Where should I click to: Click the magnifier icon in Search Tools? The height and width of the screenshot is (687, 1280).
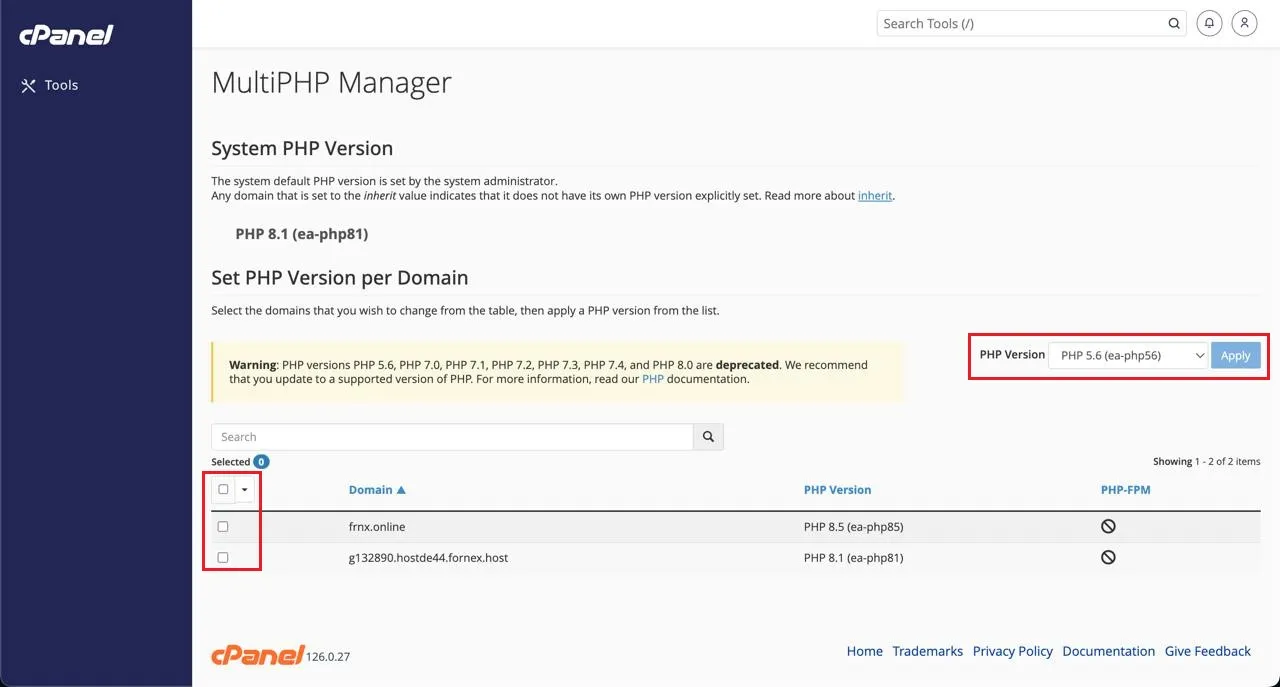[1174, 23]
